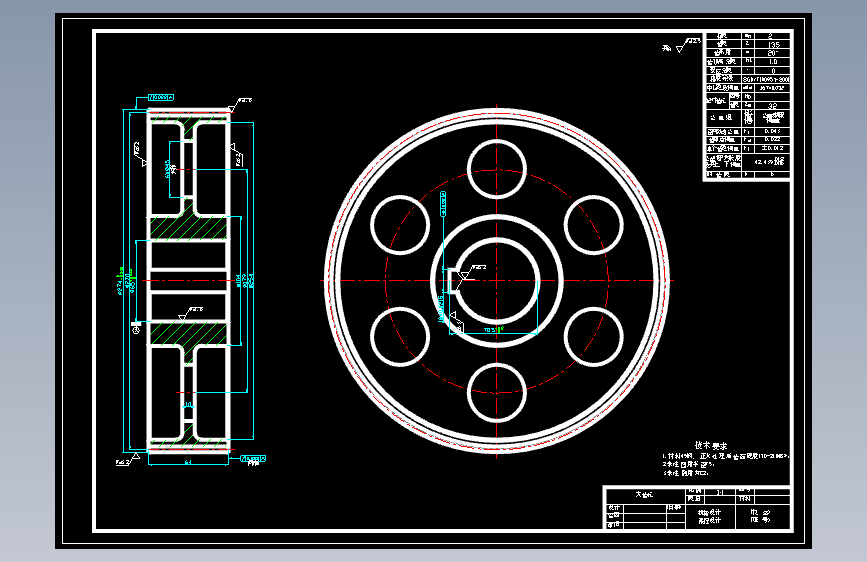Pick the upper-left lightening hole circle
The height and width of the screenshot is (562, 867).
[400, 225]
